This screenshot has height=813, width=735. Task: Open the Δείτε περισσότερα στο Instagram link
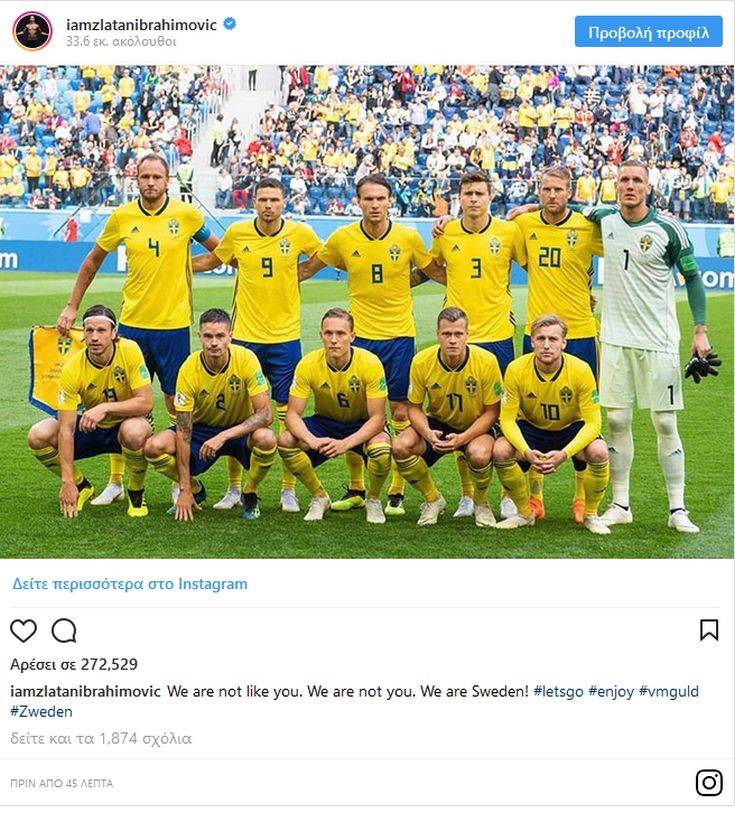point(130,584)
